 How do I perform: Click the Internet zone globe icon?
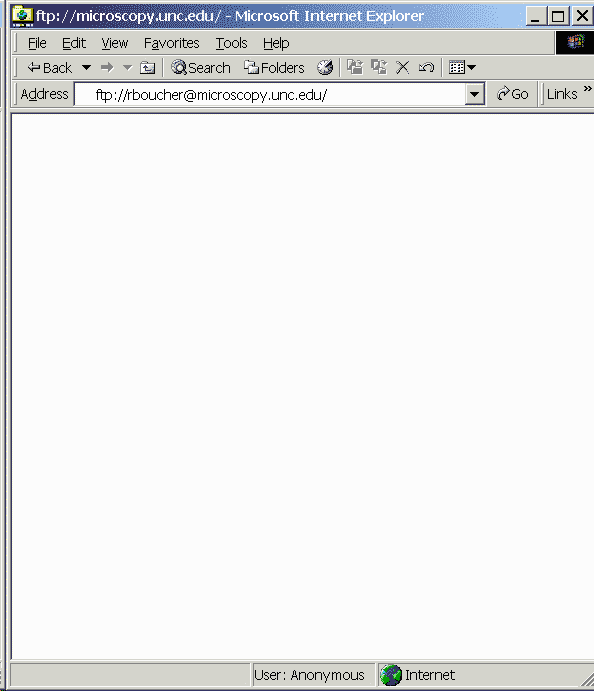point(391,675)
